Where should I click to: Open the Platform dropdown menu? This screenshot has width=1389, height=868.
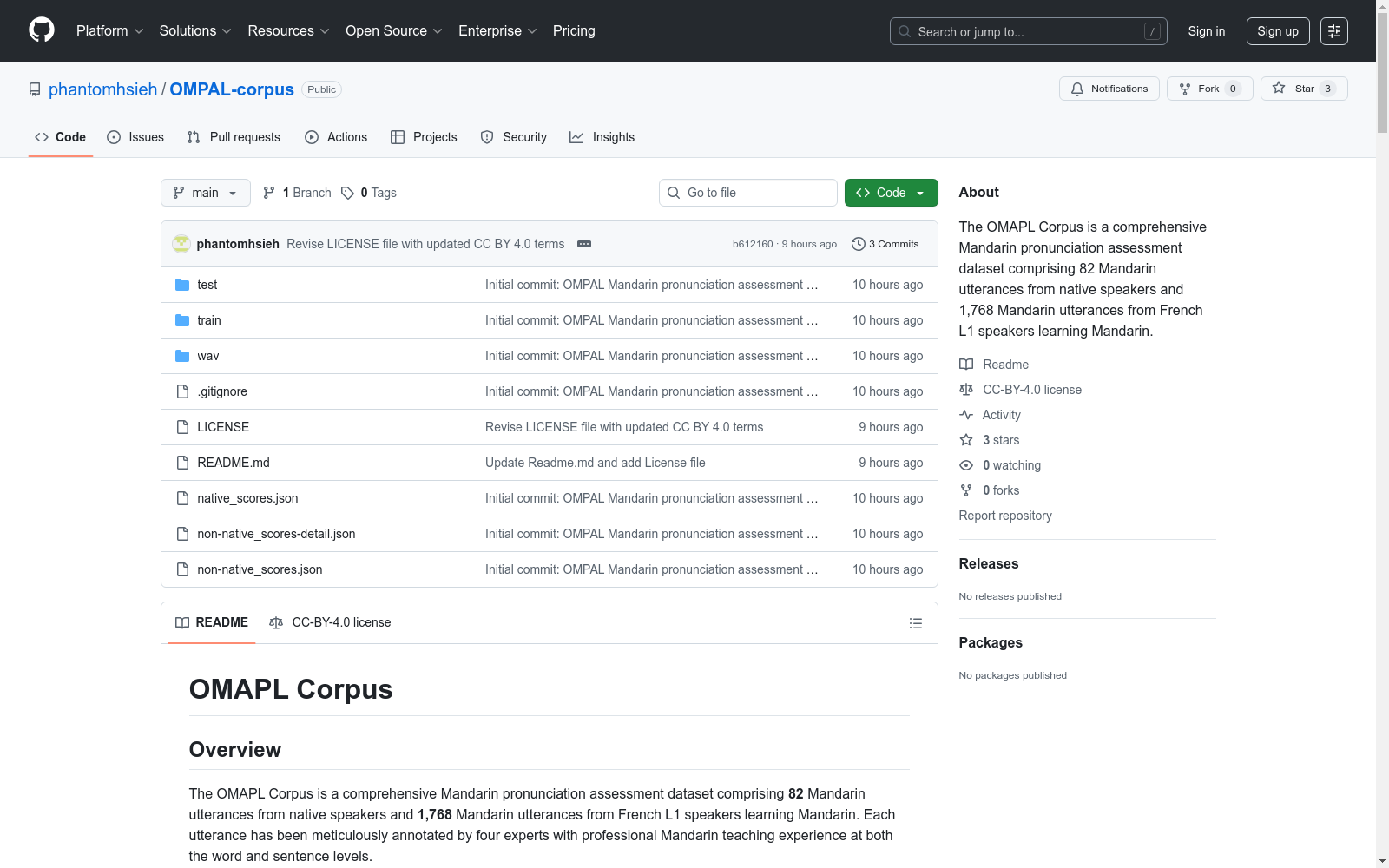coord(110,31)
